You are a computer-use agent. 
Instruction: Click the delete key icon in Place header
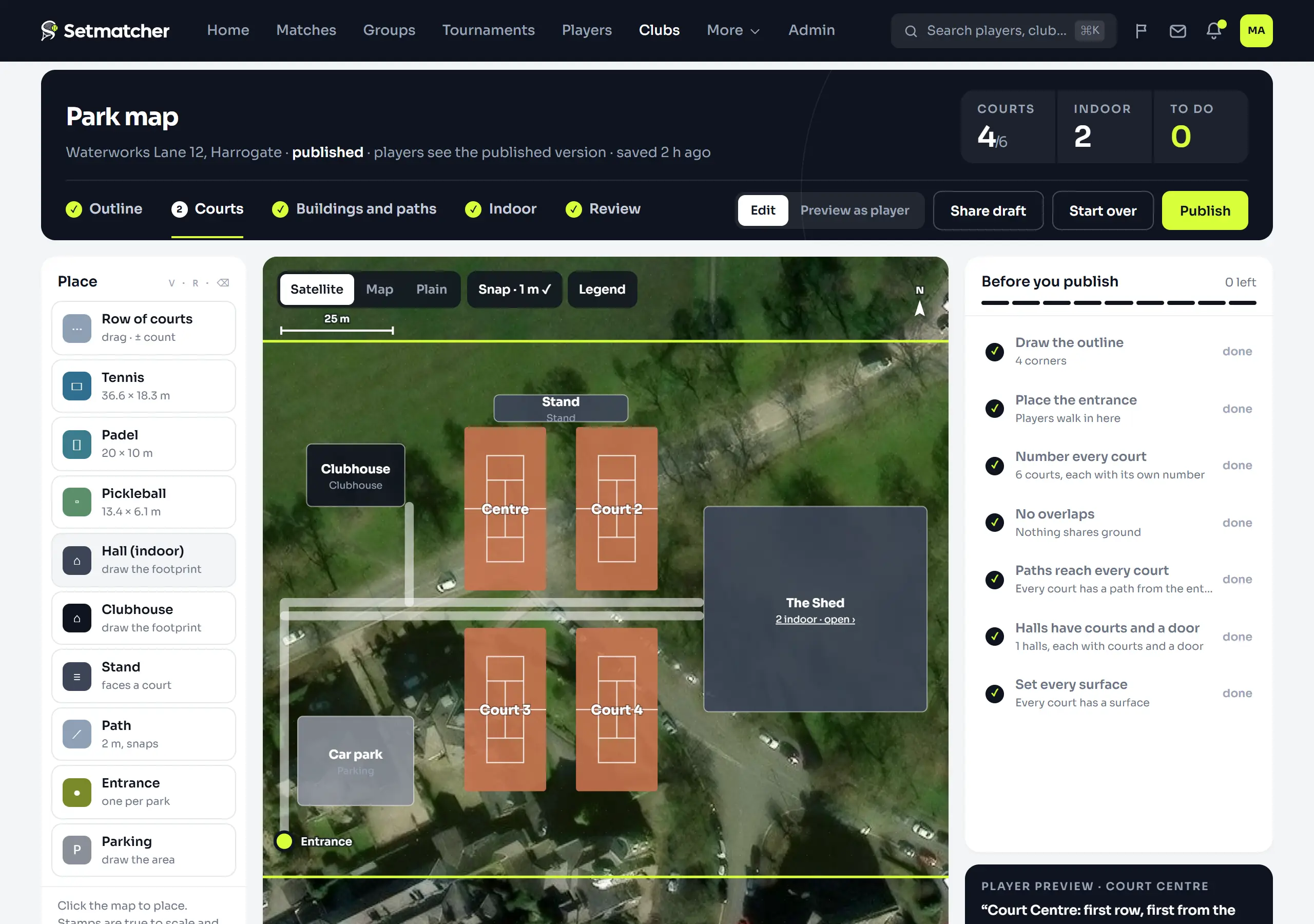tap(223, 283)
